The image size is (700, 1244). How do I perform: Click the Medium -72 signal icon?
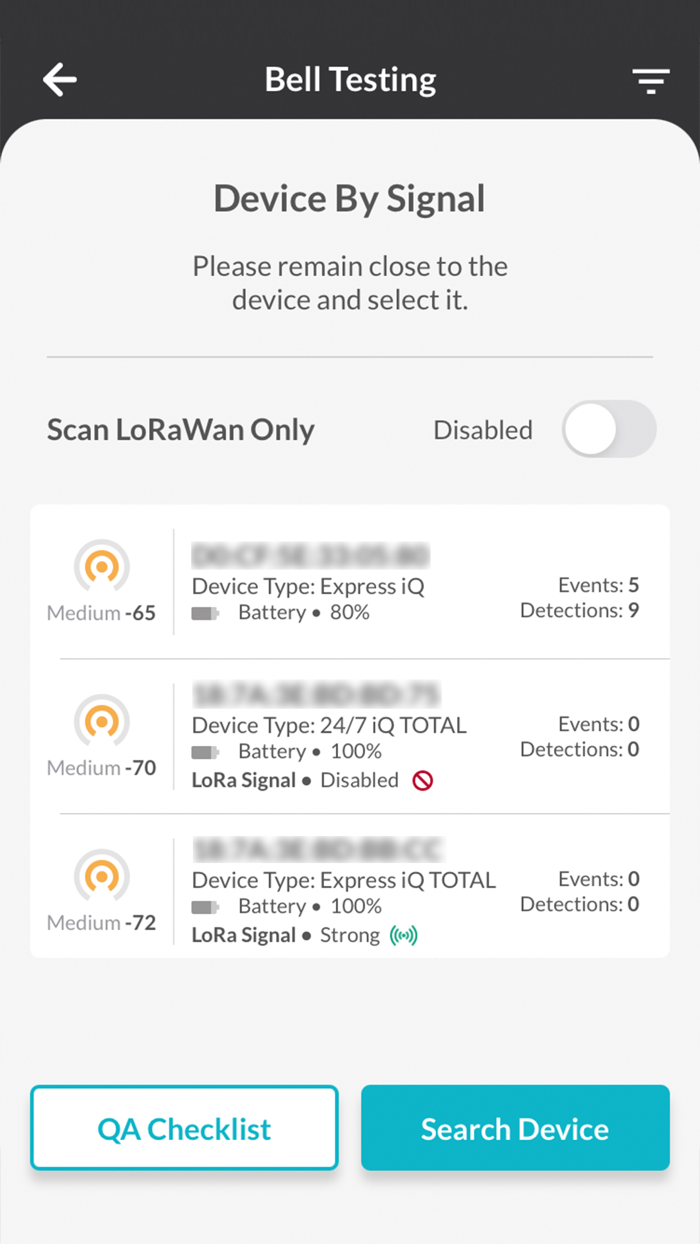[101, 875]
